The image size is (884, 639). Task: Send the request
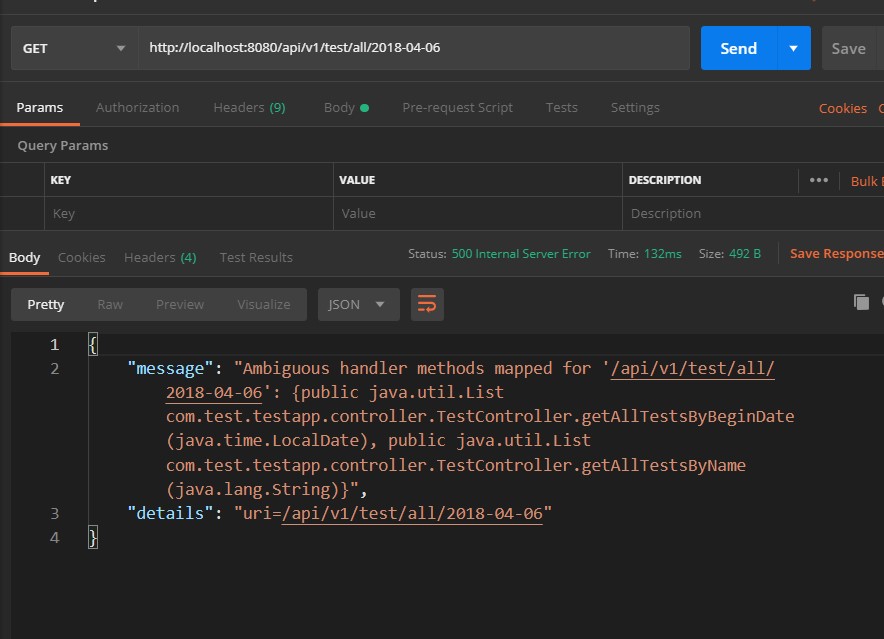(738, 47)
